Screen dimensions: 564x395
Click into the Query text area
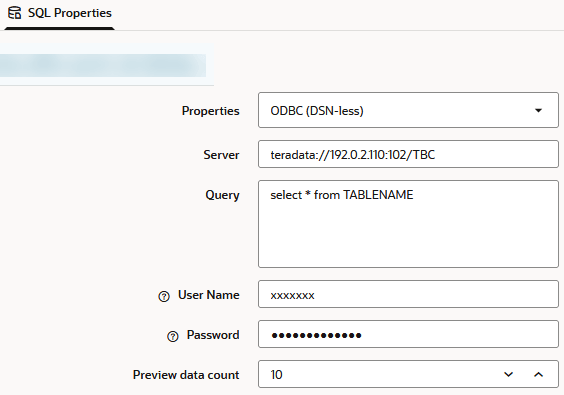tap(408, 224)
